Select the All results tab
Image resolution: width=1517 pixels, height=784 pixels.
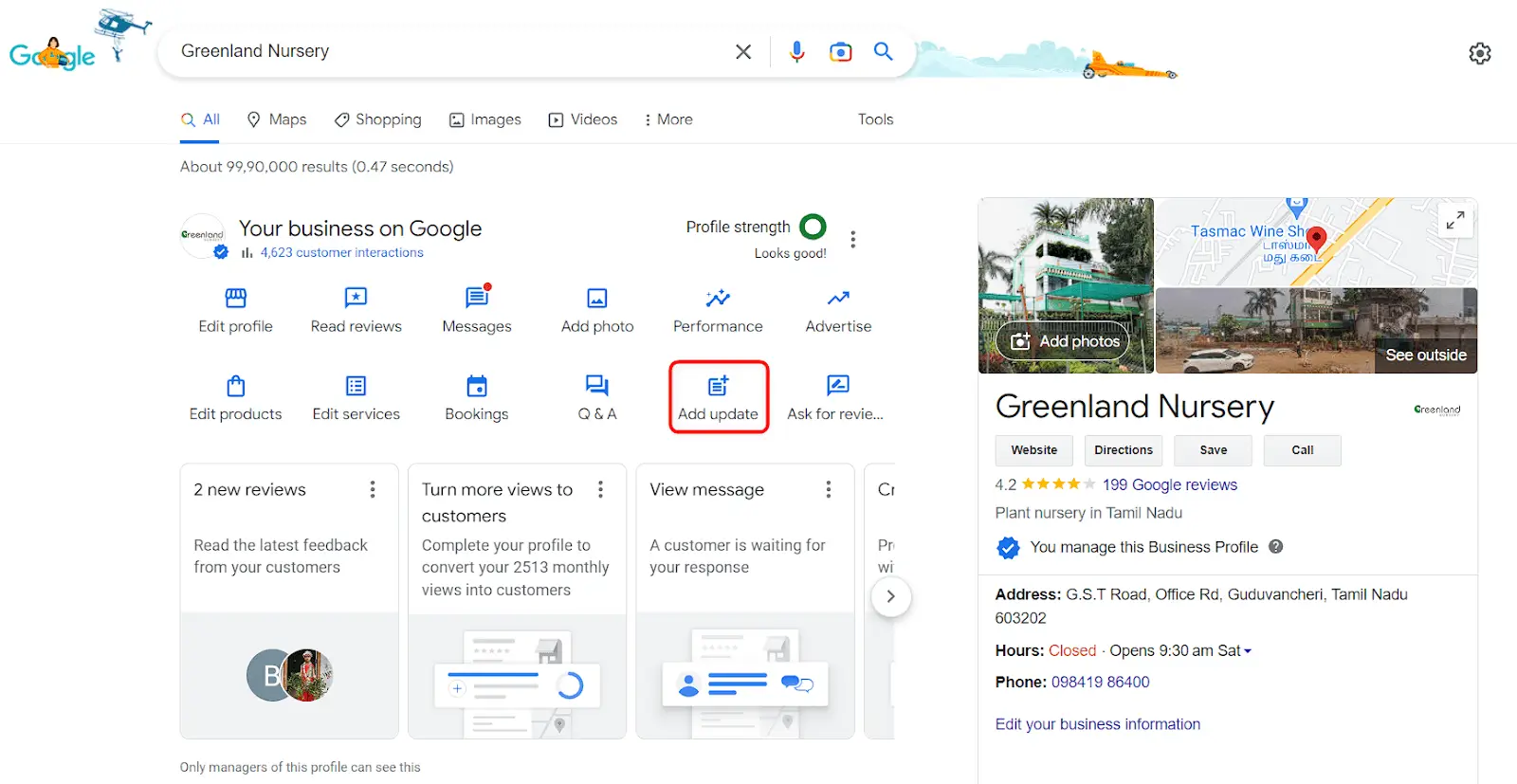tap(200, 119)
